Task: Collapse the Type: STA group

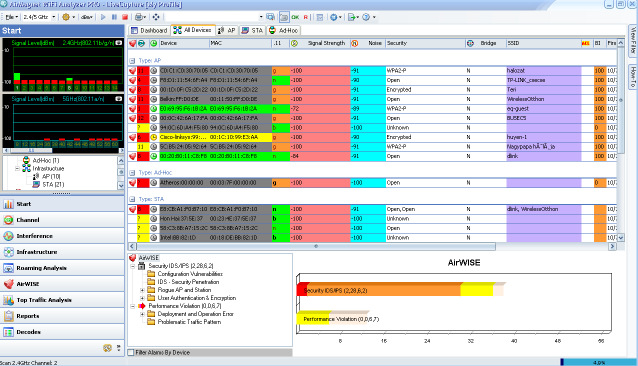Action: coord(132,199)
